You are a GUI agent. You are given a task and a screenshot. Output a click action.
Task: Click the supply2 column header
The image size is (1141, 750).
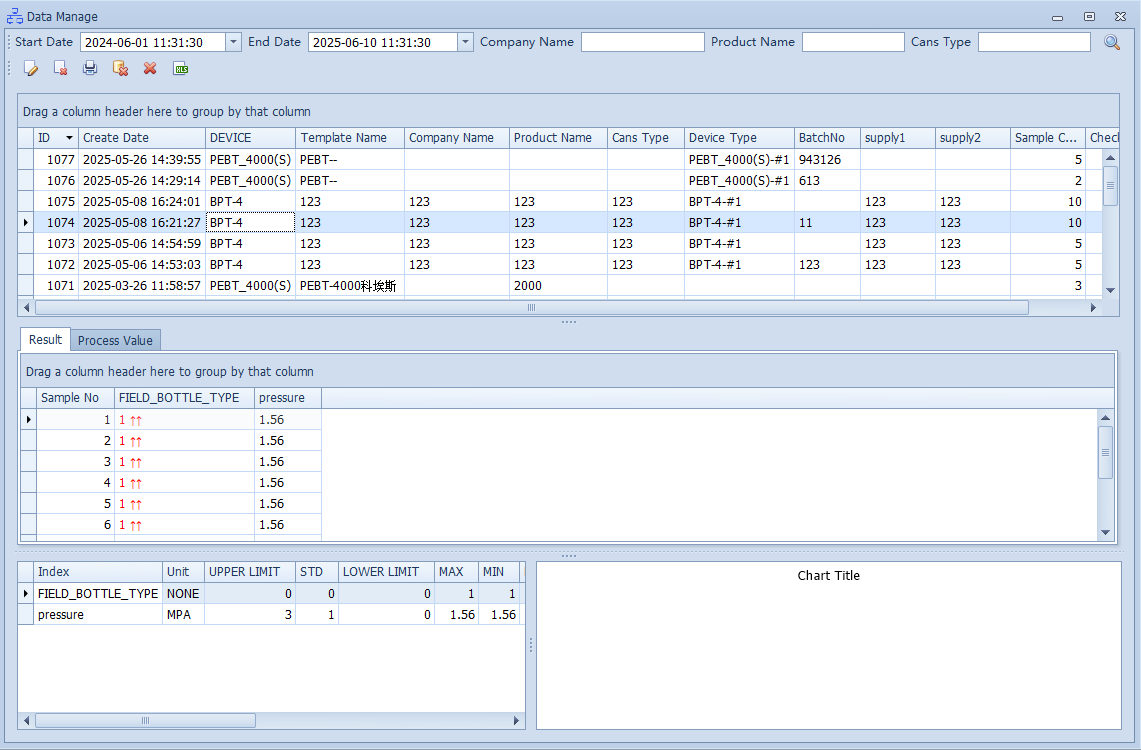pos(973,137)
